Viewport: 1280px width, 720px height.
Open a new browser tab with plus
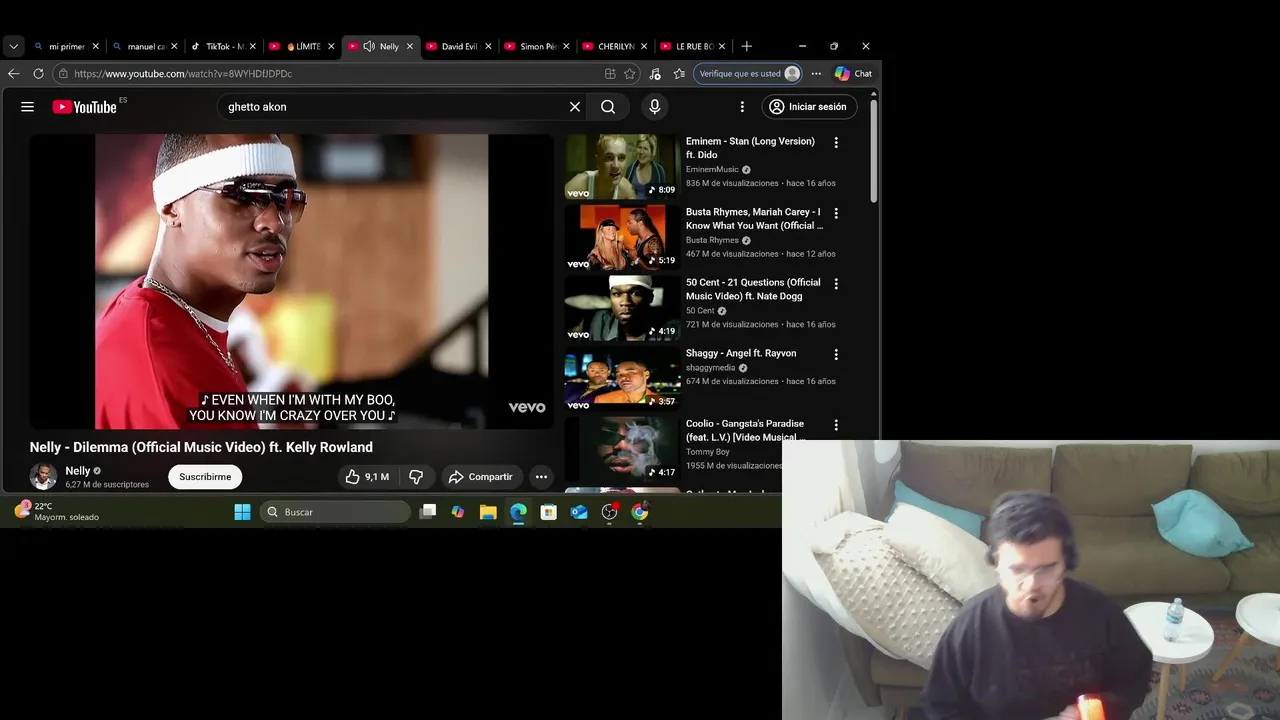tap(746, 46)
